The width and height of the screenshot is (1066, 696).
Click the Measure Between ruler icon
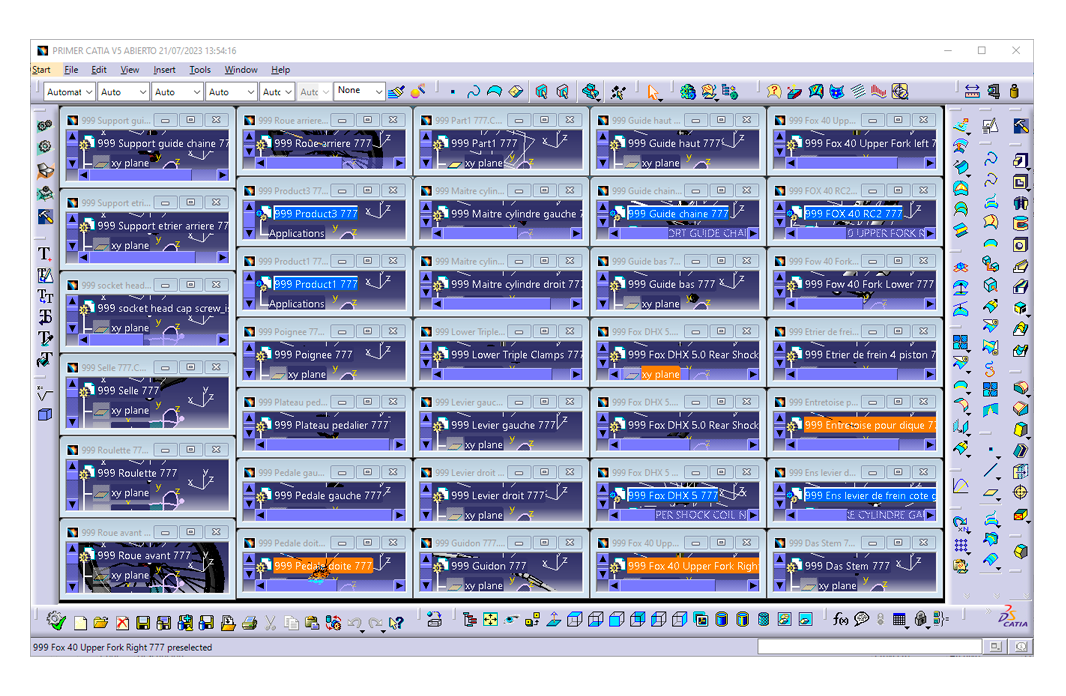[972, 92]
